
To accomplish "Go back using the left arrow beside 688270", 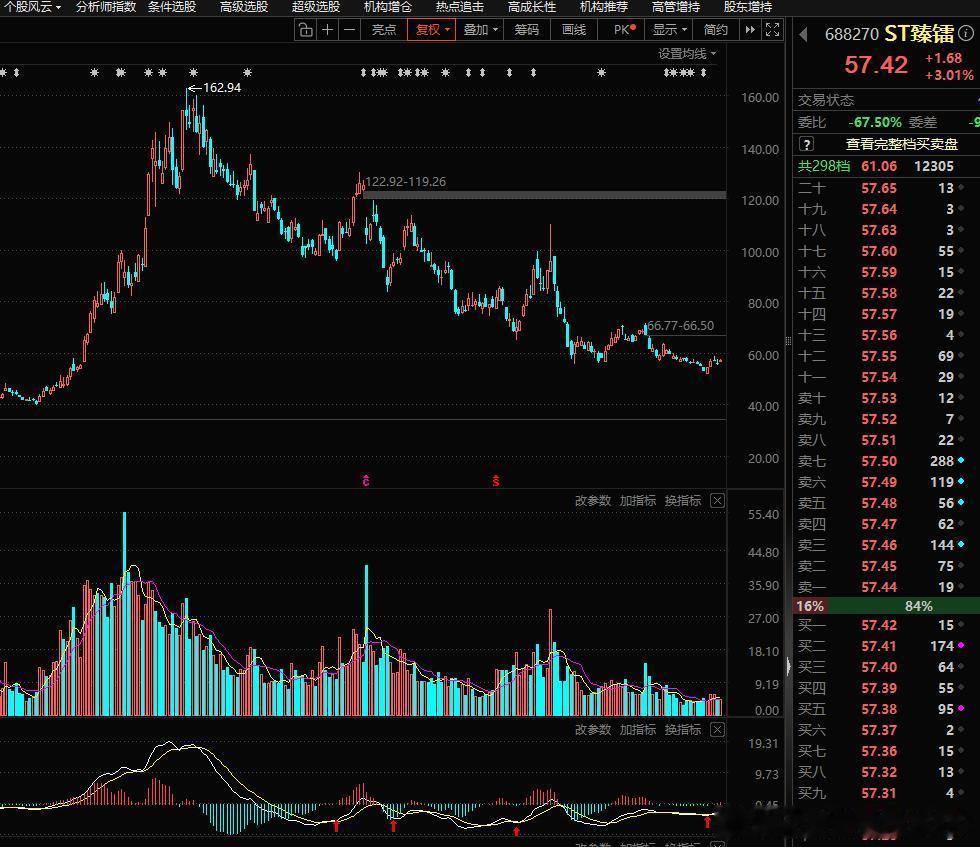I will [804, 34].
